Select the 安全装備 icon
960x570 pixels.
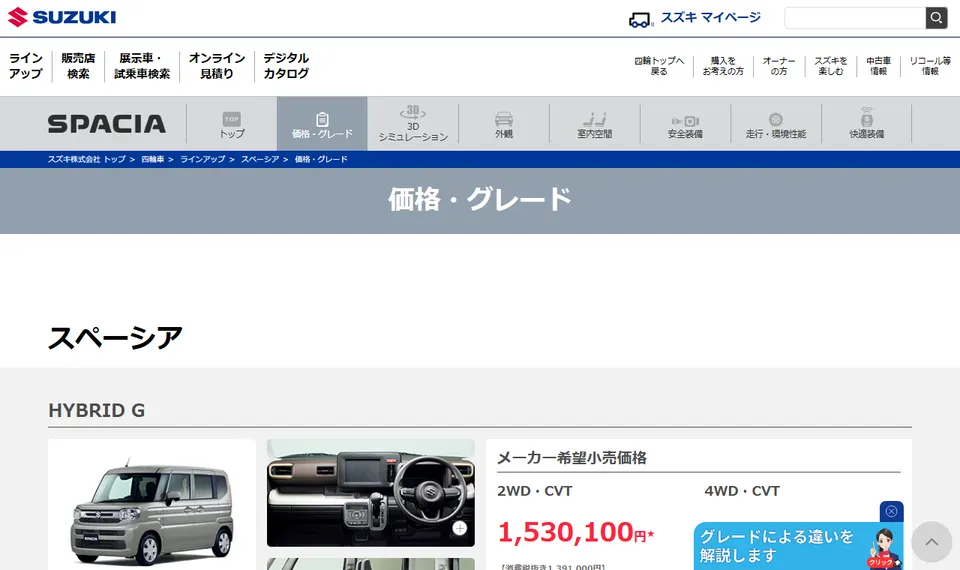pos(685,121)
